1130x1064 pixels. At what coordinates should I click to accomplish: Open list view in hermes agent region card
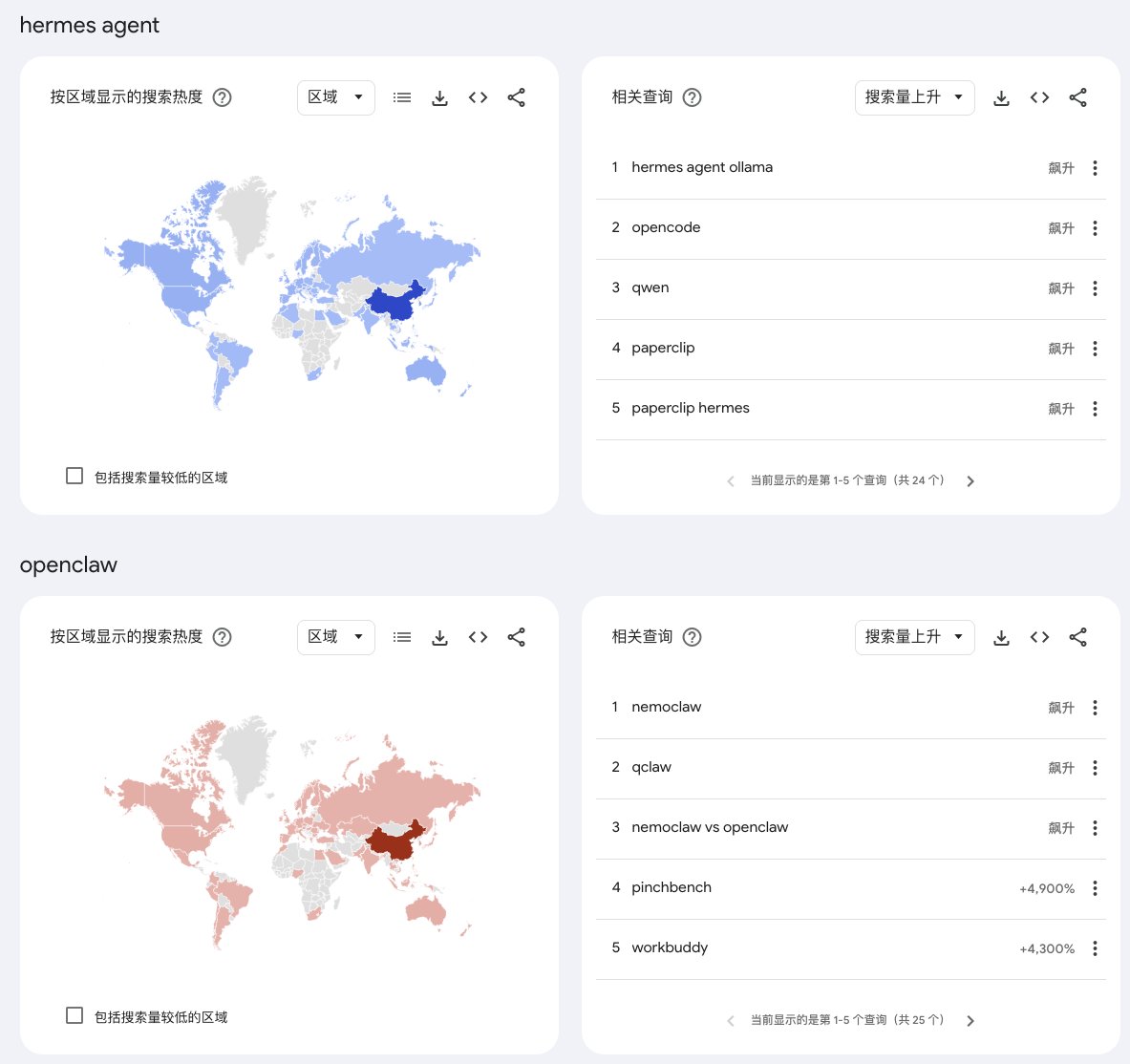click(402, 98)
